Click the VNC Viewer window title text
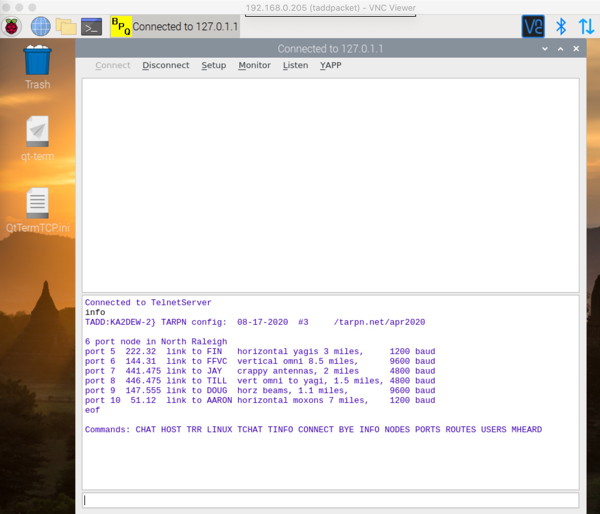 click(x=331, y=8)
